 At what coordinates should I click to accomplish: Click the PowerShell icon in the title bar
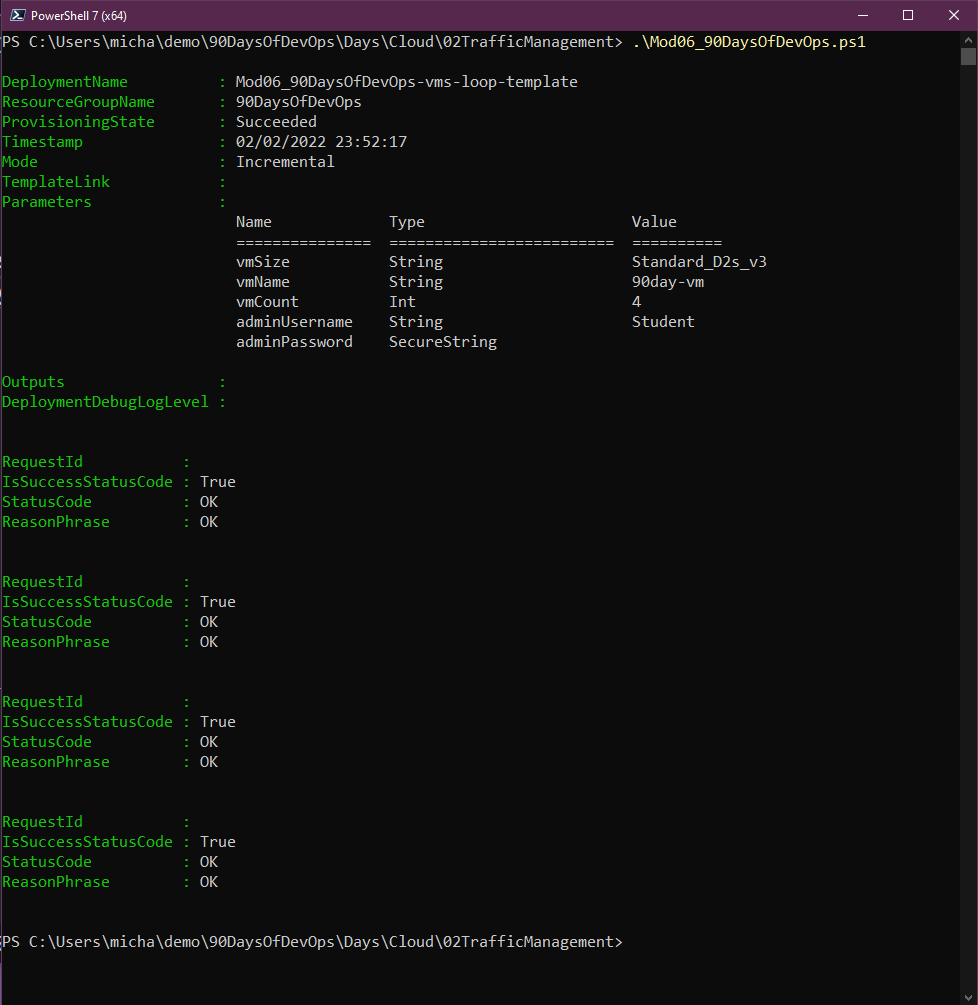(x=15, y=15)
